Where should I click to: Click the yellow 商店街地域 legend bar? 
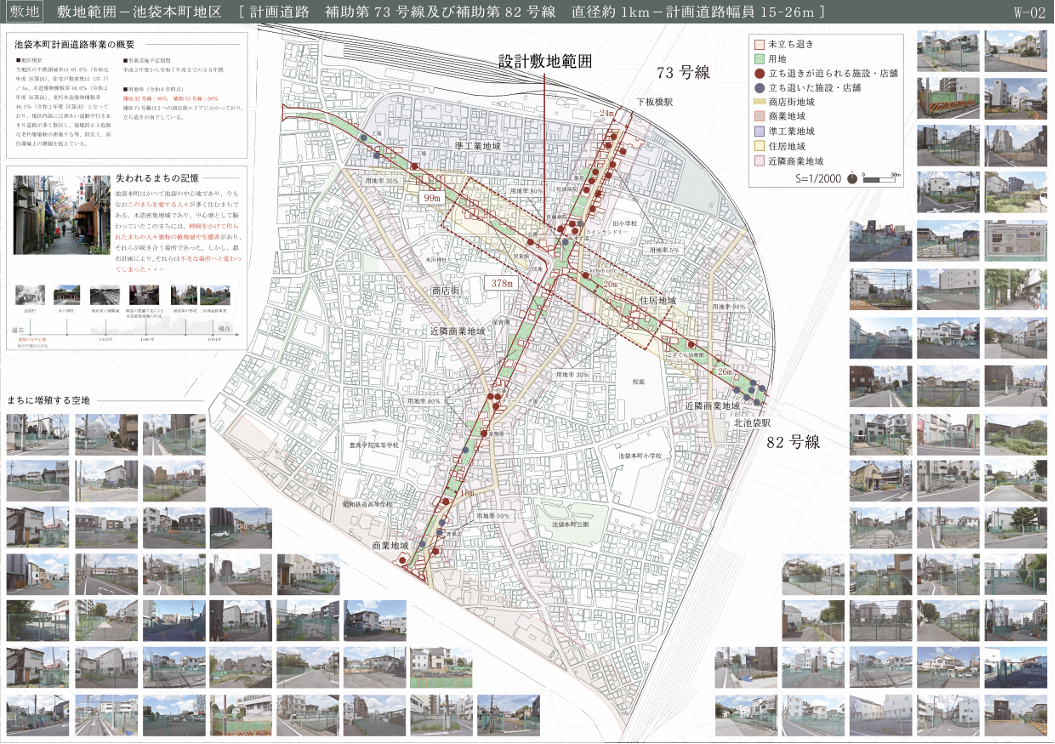(759, 102)
